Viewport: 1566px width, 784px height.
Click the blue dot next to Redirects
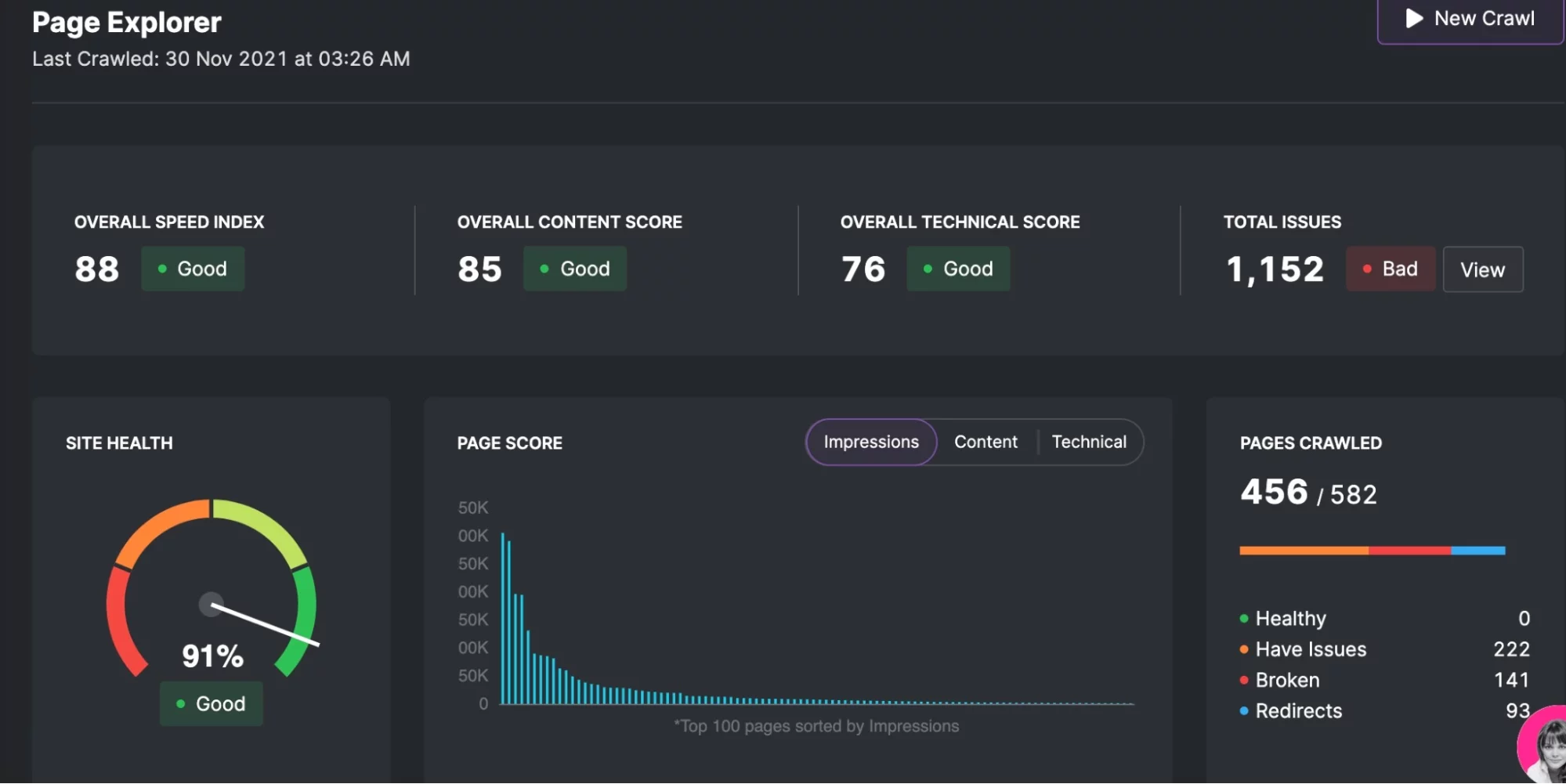[x=1244, y=711]
